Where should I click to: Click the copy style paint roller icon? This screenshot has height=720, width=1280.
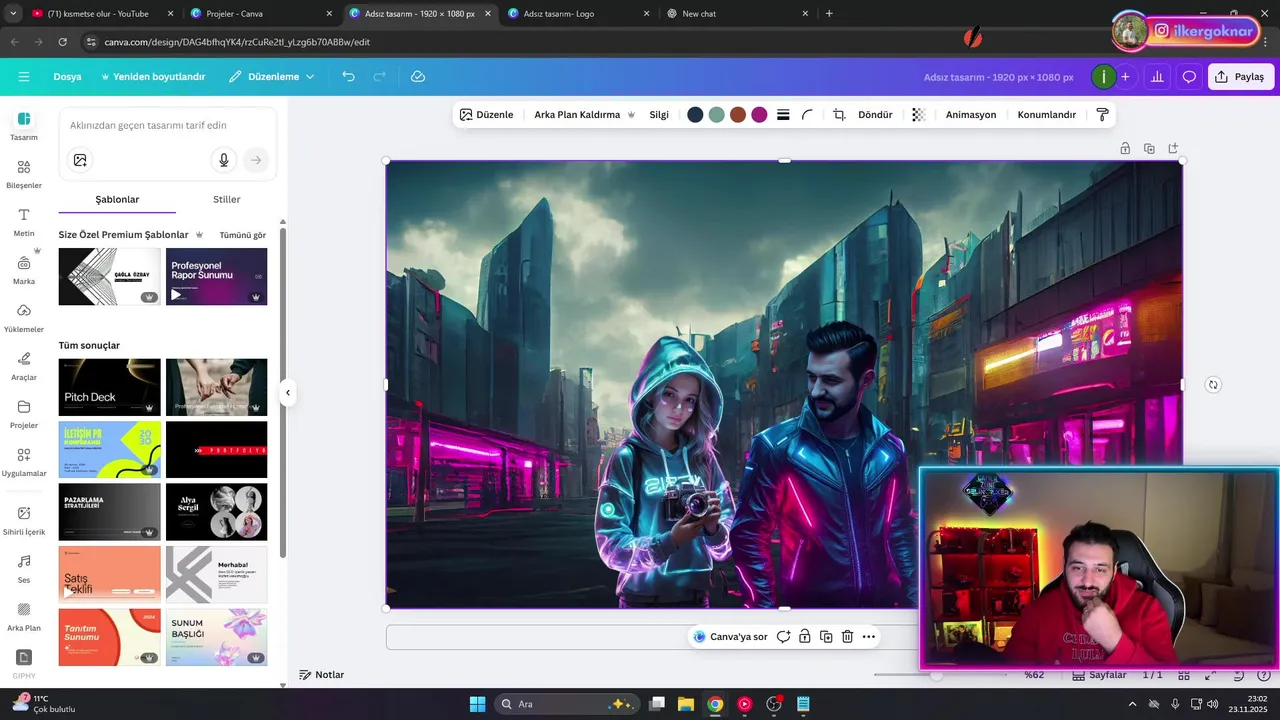click(1102, 115)
